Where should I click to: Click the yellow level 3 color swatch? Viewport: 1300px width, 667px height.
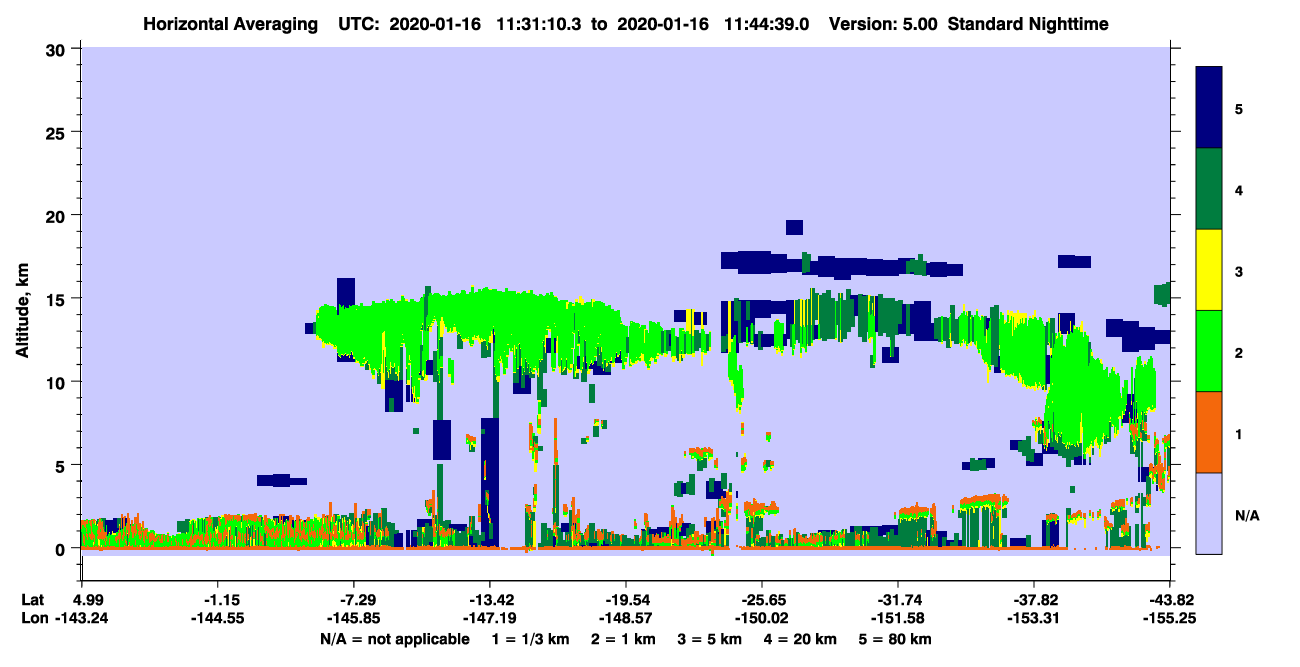(x=1209, y=270)
